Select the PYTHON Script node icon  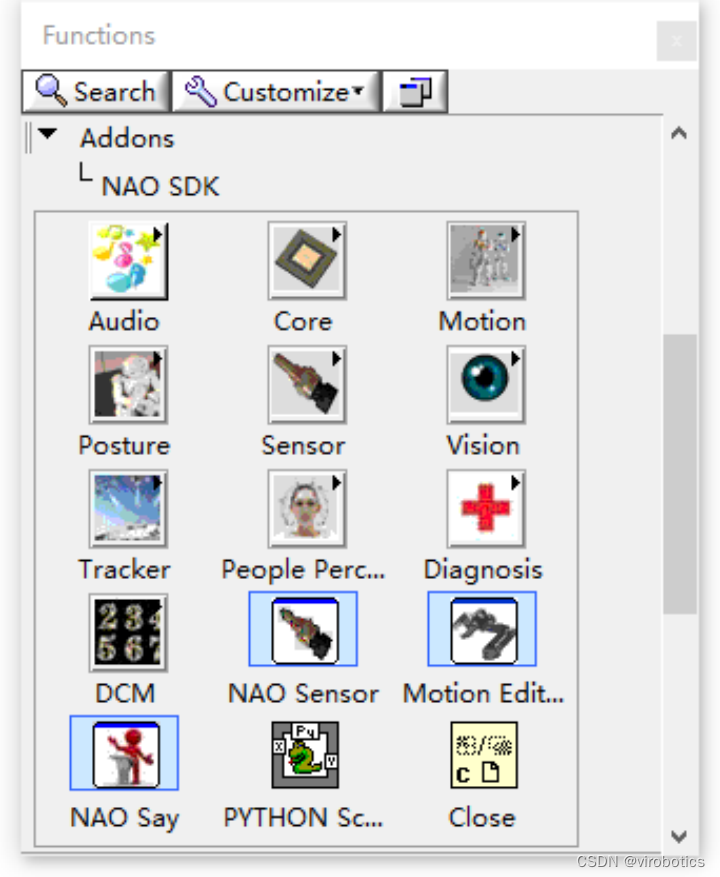[x=305, y=755]
